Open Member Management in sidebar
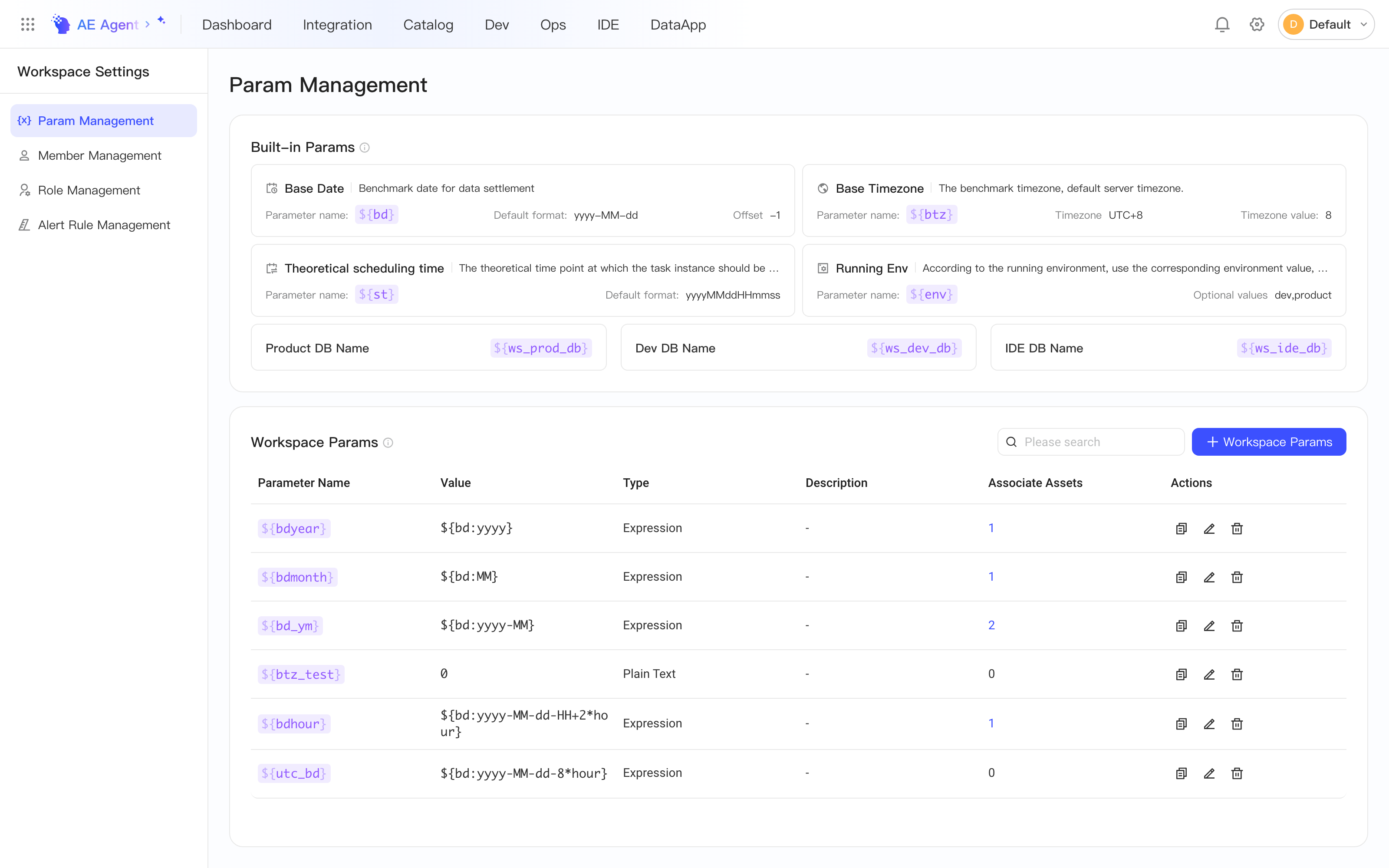The image size is (1389, 868). 103,155
